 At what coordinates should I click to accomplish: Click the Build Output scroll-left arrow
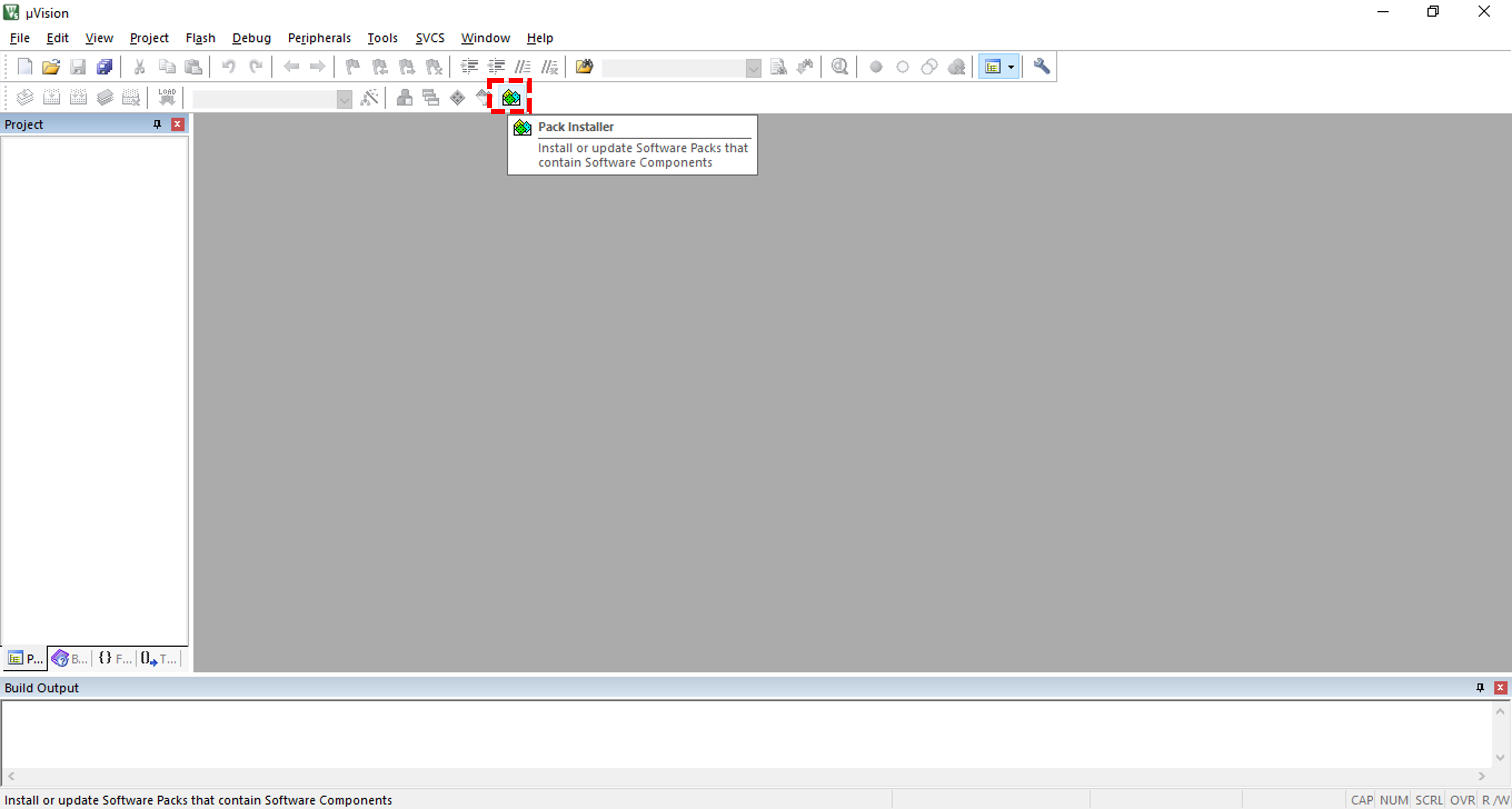pyautogui.click(x=11, y=776)
